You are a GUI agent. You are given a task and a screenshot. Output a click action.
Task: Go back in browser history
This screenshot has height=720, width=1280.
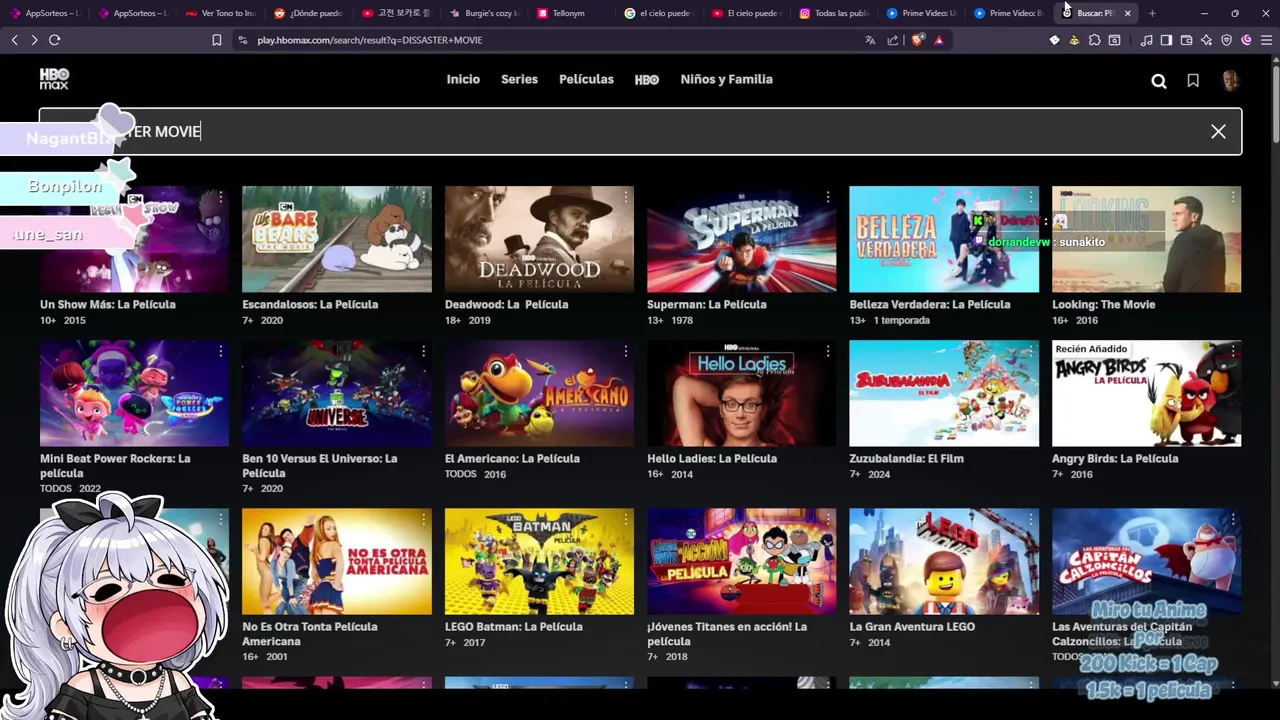click(x=14, y=40)
